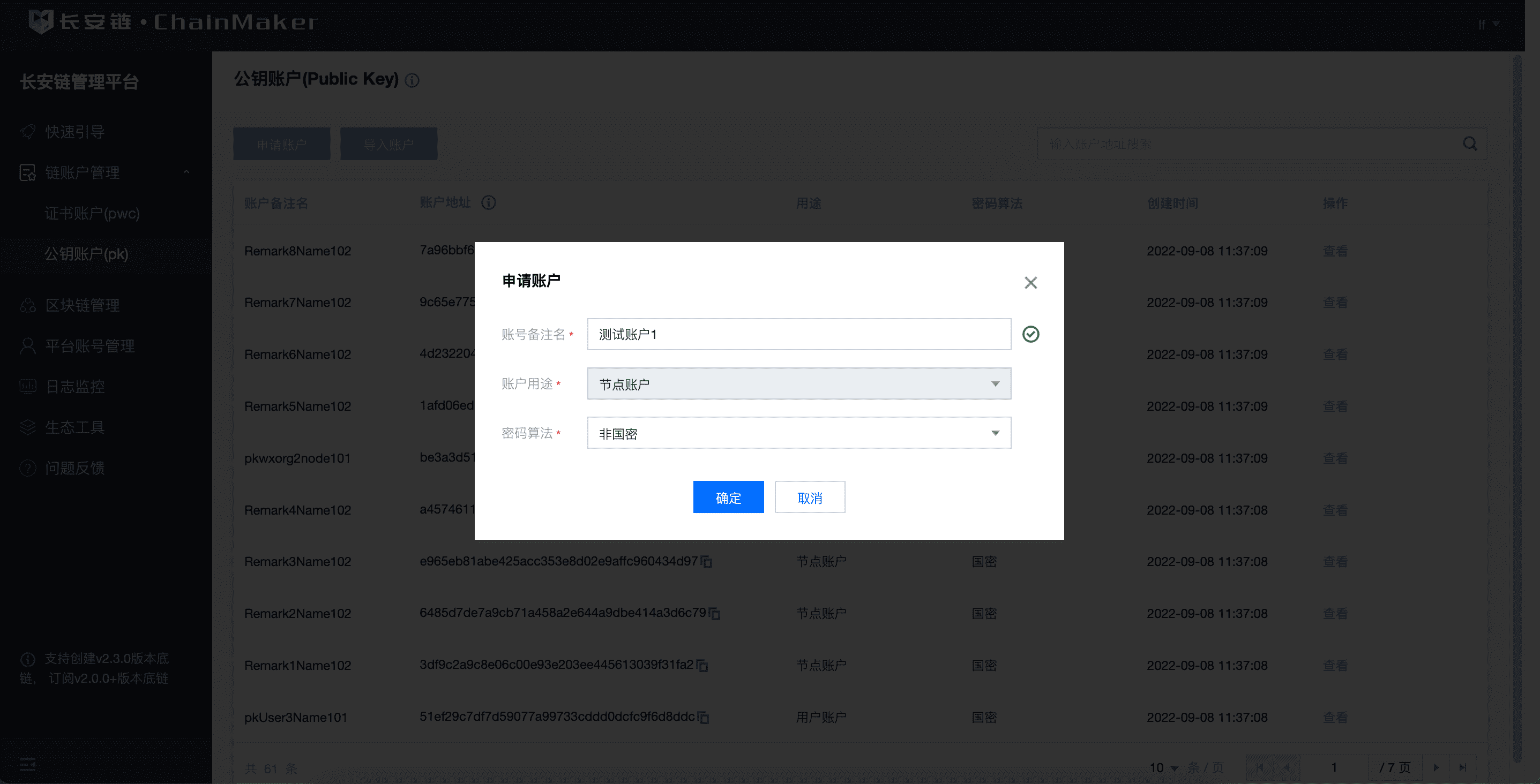The width and height of the screenshot is (1540, 784).
Task: Copy address of Remark3Name102 via copy icon
Action: pyautogui.click(x=707, y=562)
